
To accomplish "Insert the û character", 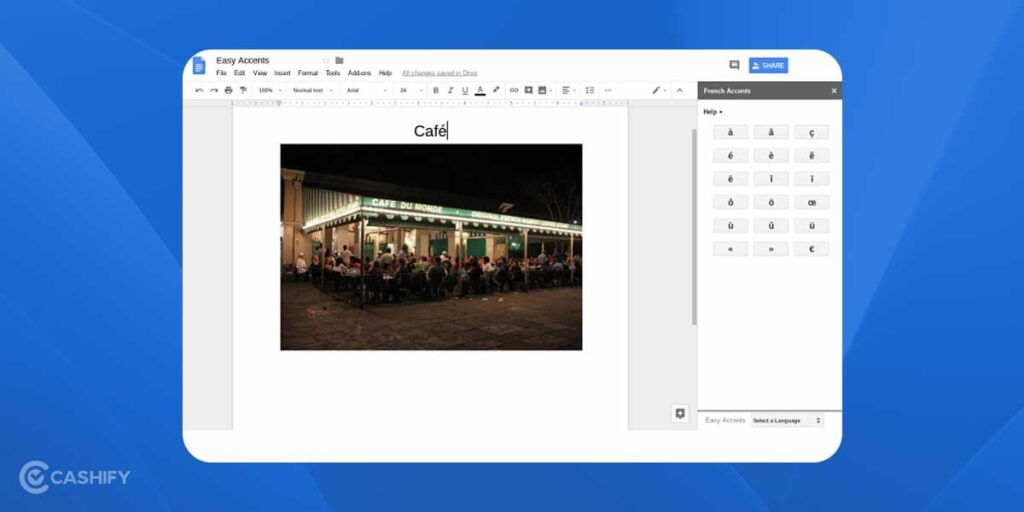I will (771, 226).
